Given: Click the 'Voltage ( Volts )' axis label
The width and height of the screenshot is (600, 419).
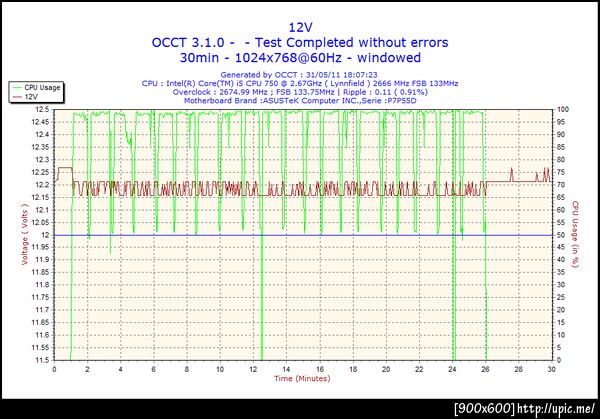Looking at the screenshot, I should pyautogui.click(x=25, y=234).
